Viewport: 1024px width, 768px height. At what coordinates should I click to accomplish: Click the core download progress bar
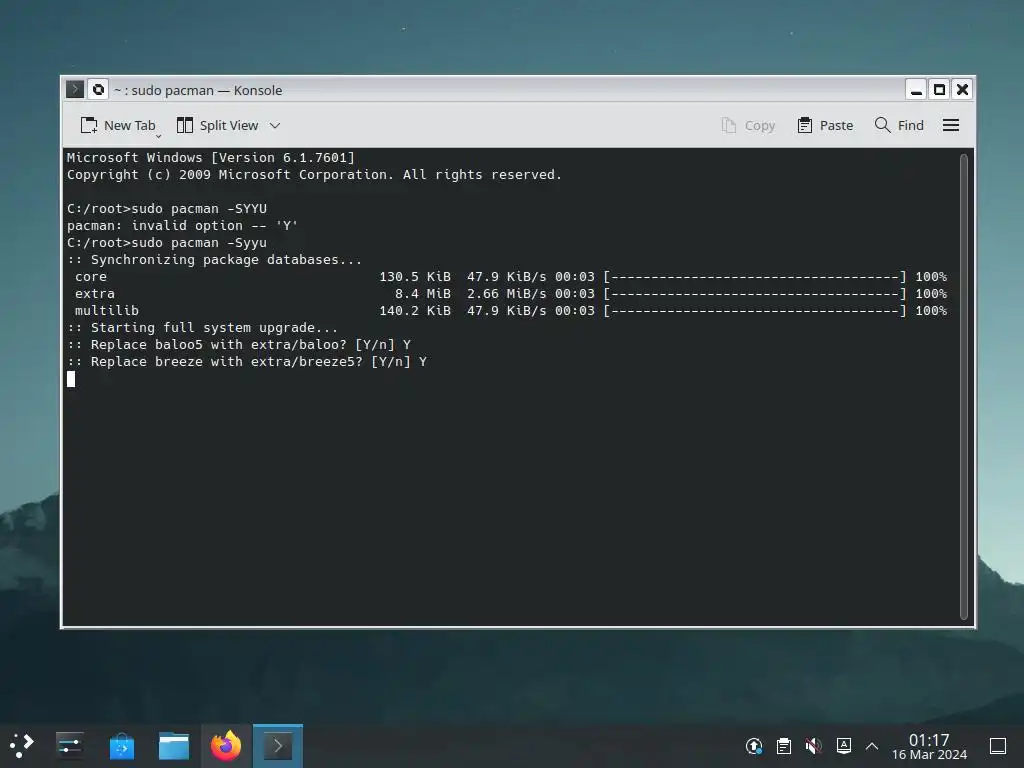coord(755,277)
